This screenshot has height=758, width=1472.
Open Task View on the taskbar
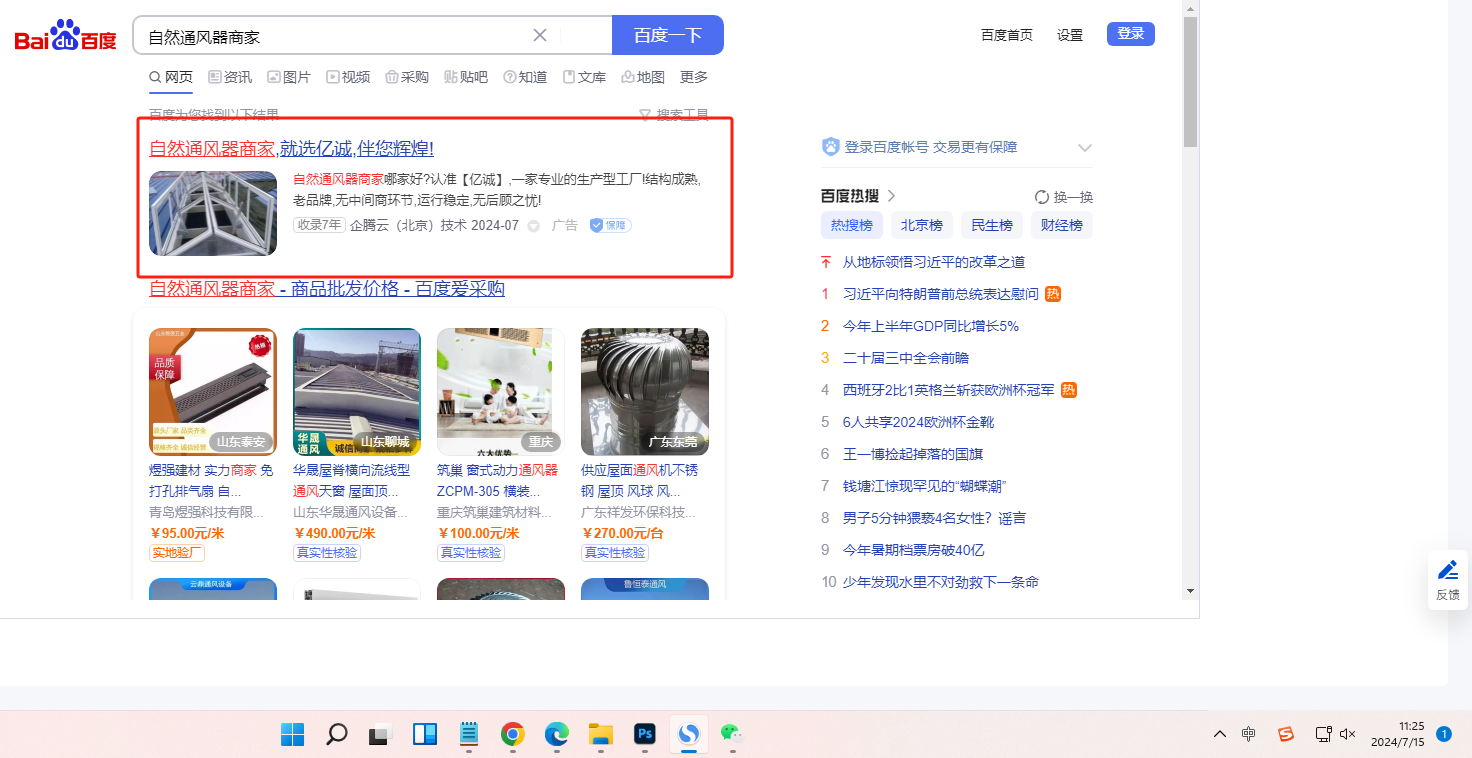click(x=380, y=735)
